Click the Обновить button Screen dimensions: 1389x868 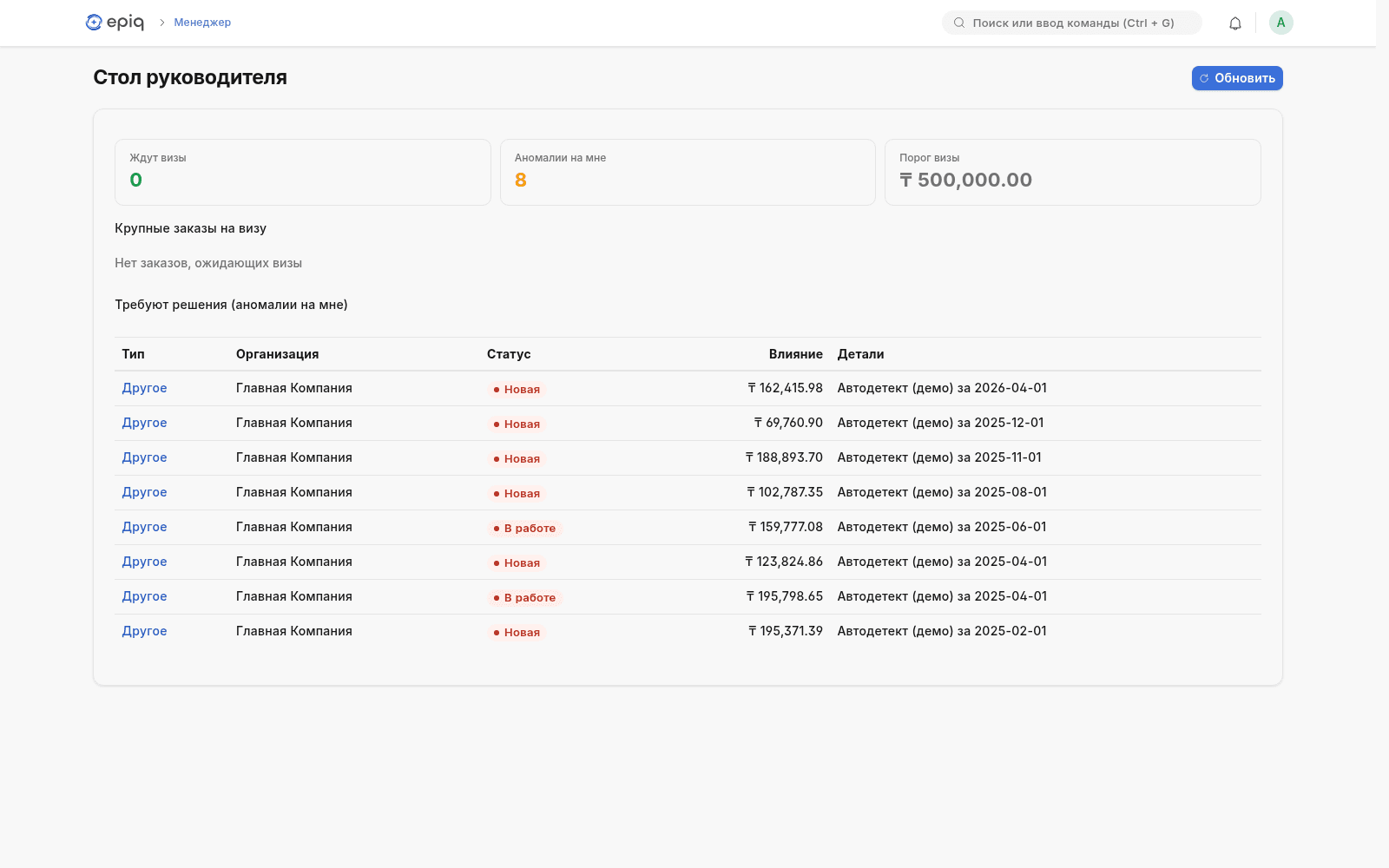pos(1236,78)
